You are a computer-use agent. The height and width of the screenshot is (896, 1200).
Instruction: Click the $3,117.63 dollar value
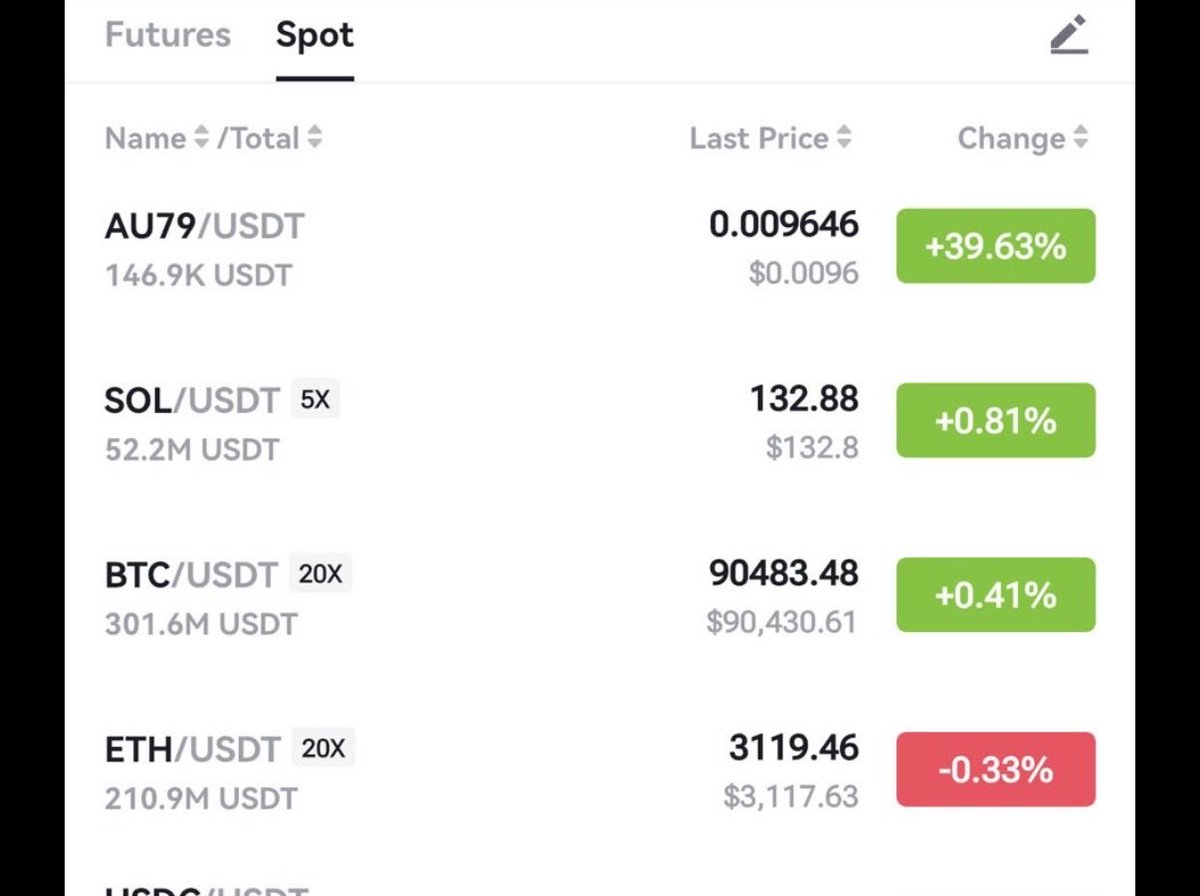pos(791,797)
